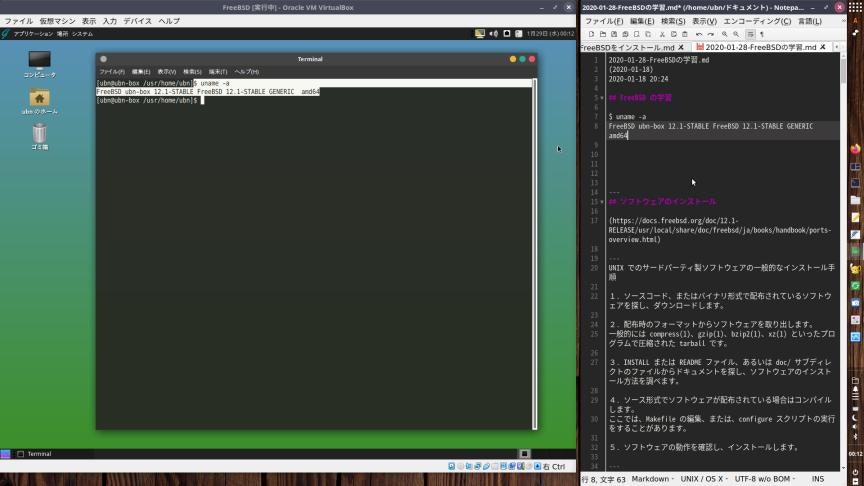Image resolution: width=864 pixels, height=486 pixels.
Task: Click the docs.freebsd.org URL in the editor
Action: pos(720,230)
